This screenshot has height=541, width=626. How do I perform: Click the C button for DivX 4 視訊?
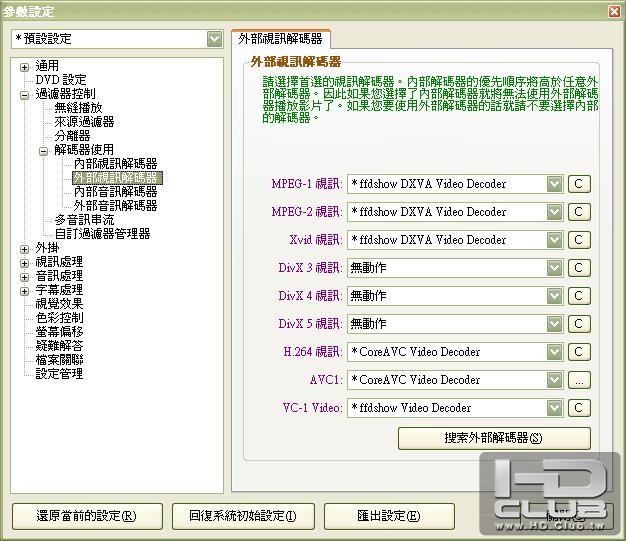pyautogui.click(x=579, y=296)
